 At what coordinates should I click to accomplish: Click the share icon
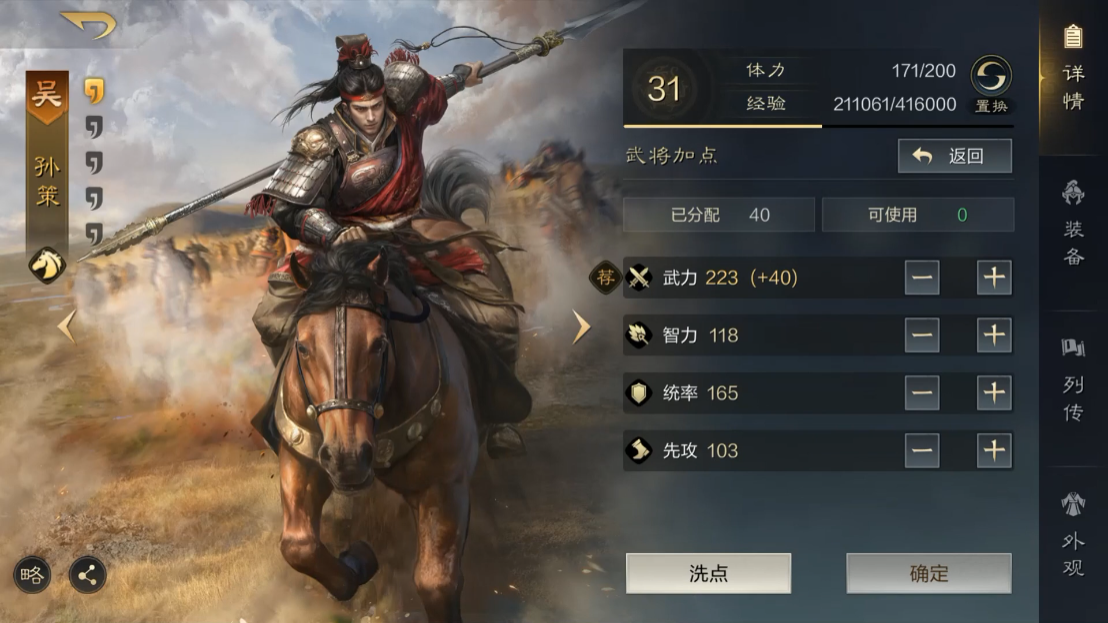(88, 575)
